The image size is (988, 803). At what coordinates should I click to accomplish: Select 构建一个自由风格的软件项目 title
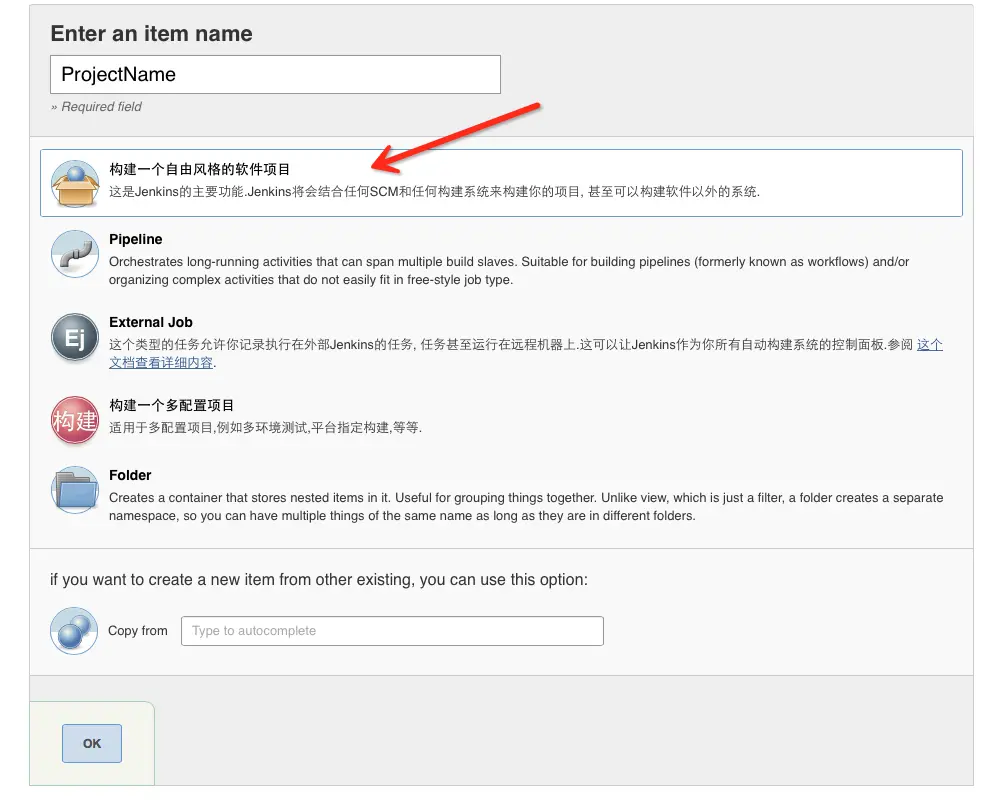(x=199, y=169)
